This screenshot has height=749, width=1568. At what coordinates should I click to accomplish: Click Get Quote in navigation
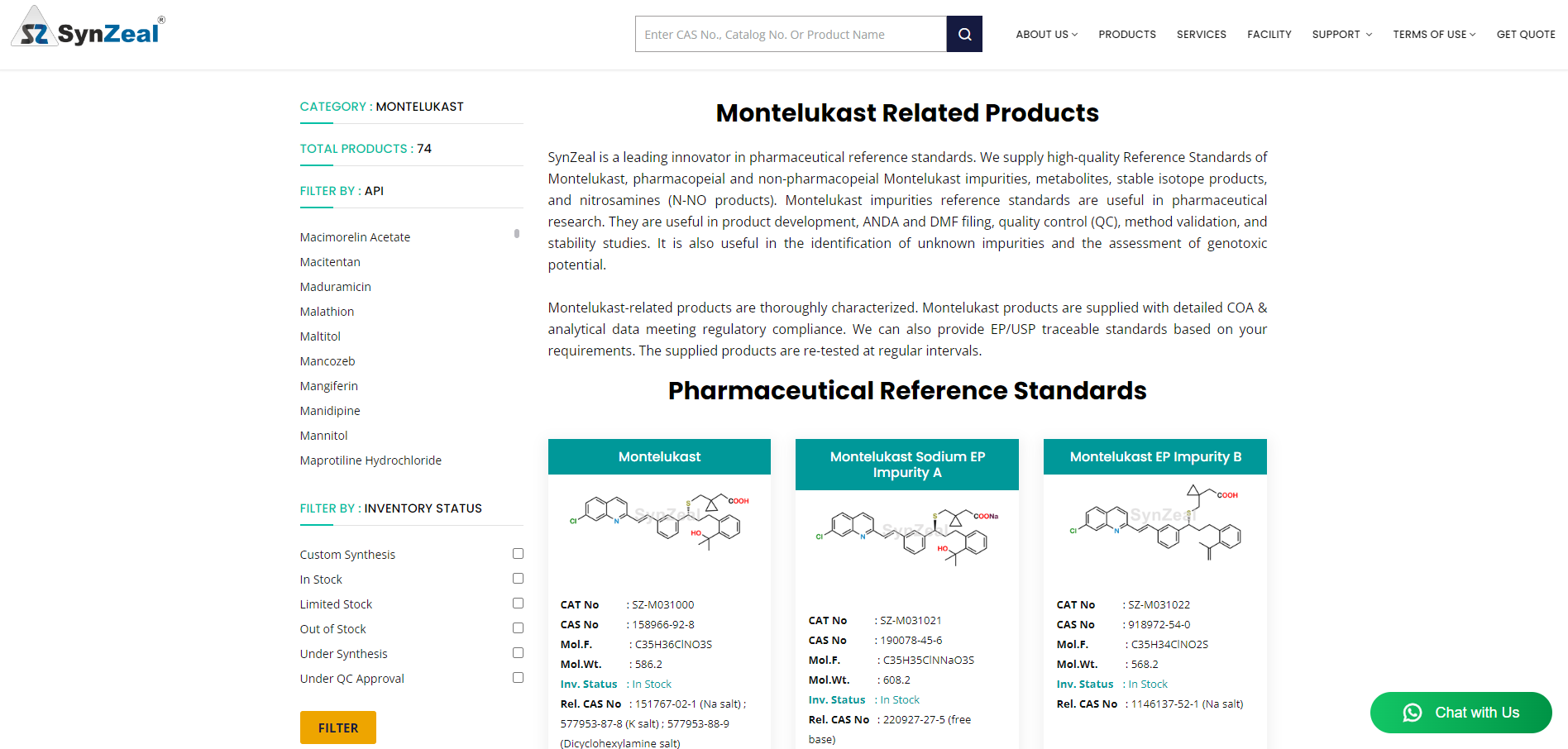point(1526,34)
